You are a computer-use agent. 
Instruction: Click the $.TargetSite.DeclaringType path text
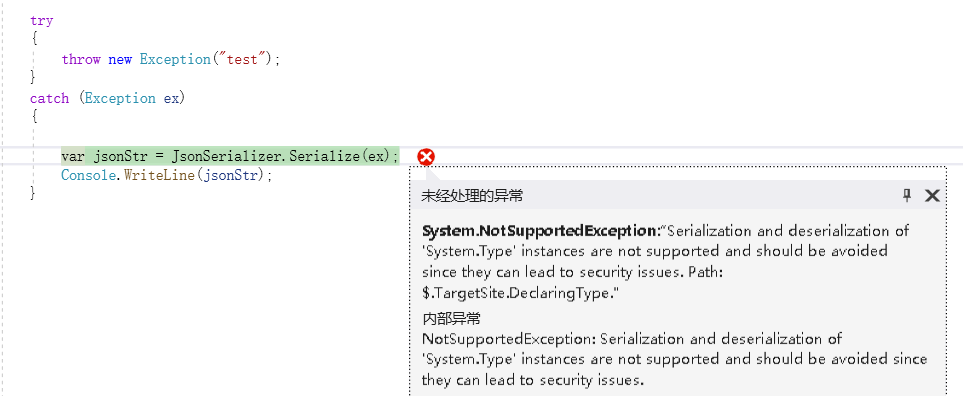click(520, 293)
